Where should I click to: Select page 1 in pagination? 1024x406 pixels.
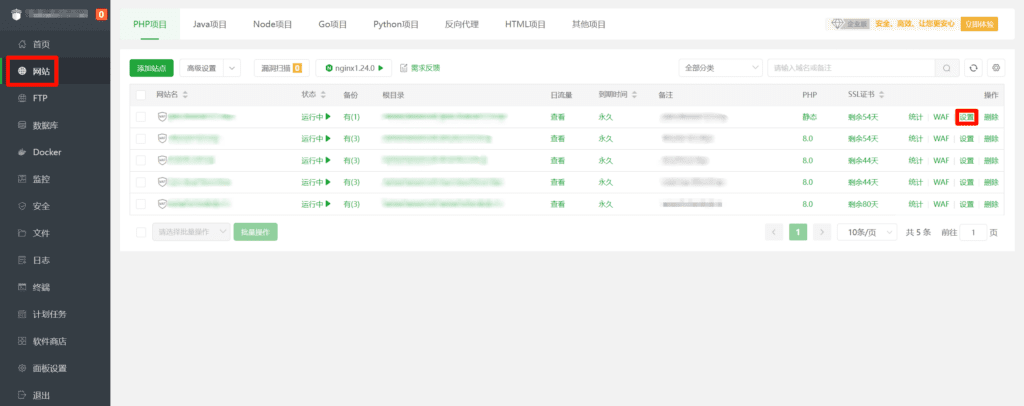point(798,232)
